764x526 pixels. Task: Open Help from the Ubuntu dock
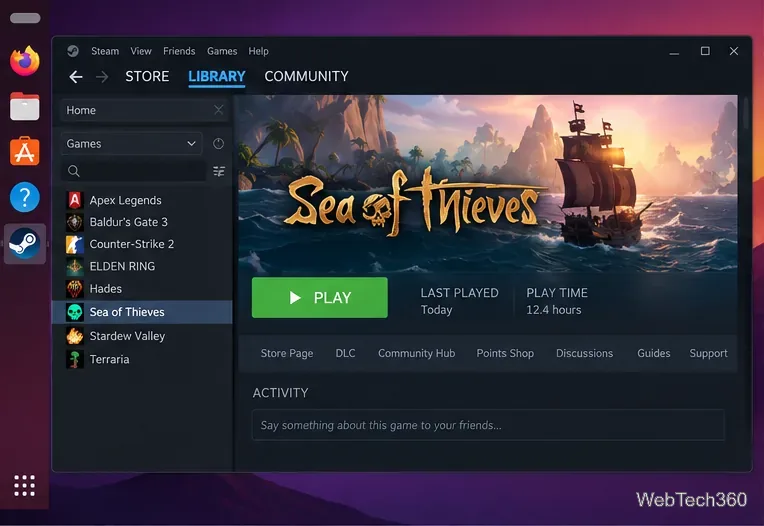coord(24,197)
